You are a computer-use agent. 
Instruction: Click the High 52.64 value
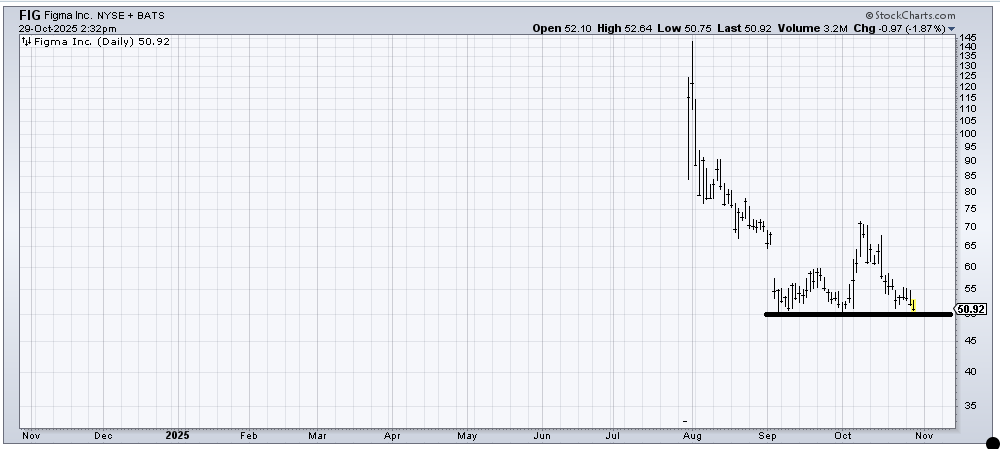tap(623, 29)
